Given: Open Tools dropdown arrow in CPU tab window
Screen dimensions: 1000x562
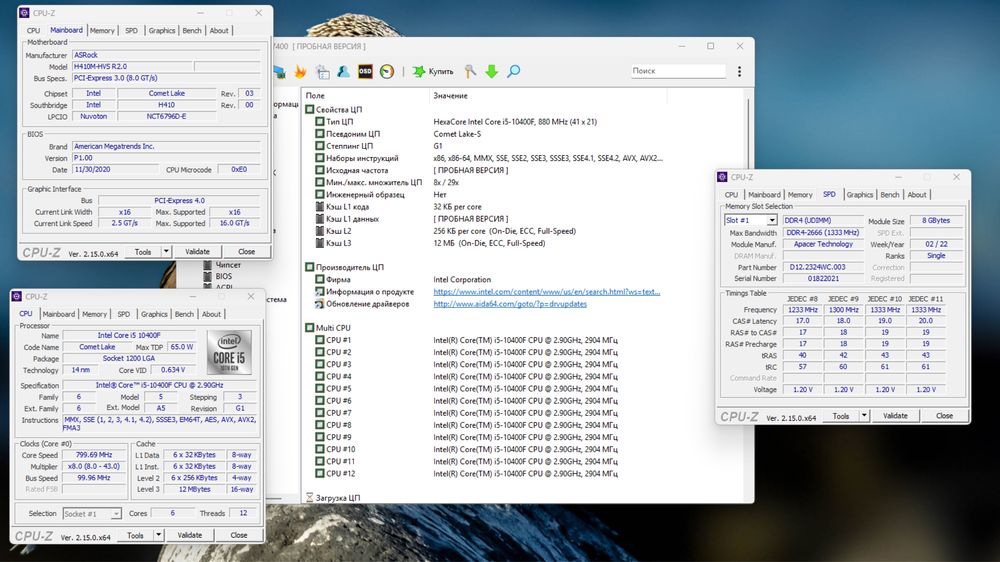Looking at the screenshot, I should pos(158,535).
